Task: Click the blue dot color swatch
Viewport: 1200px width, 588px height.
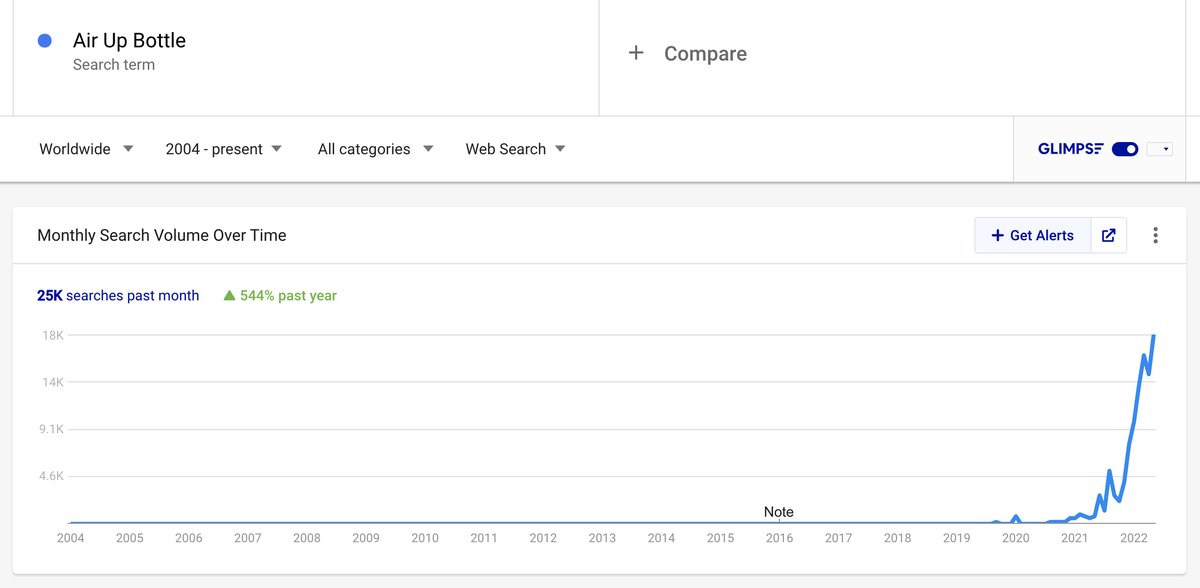Action: (x=44, y=41)
